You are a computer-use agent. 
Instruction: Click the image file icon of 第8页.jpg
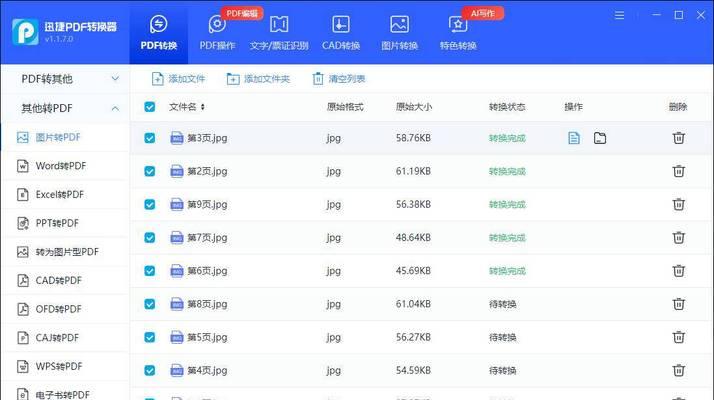(x=177, y=304)
